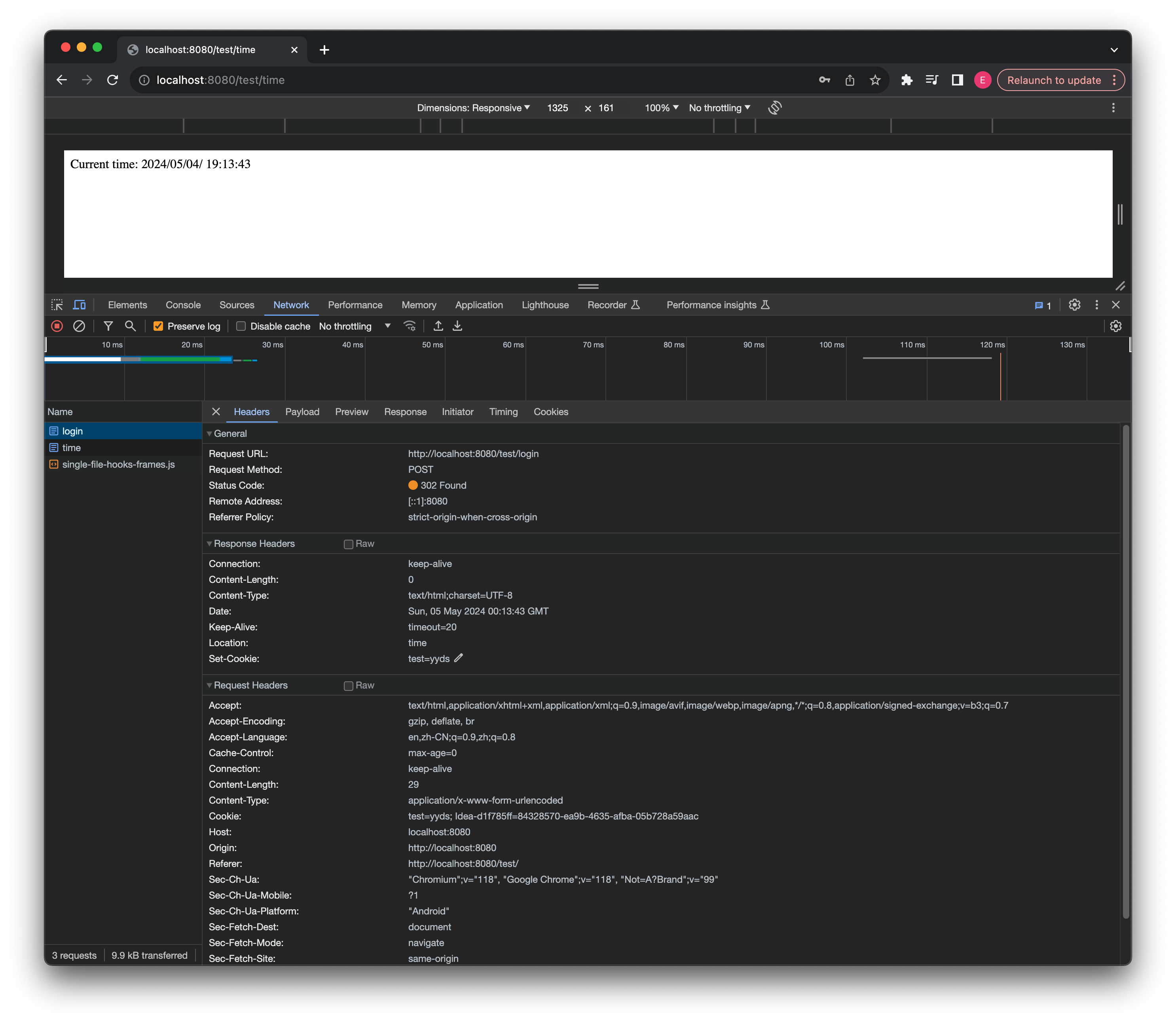Collapse the Request Headers section
This screenshot has height=1024, width=1176.
point(210,685)
